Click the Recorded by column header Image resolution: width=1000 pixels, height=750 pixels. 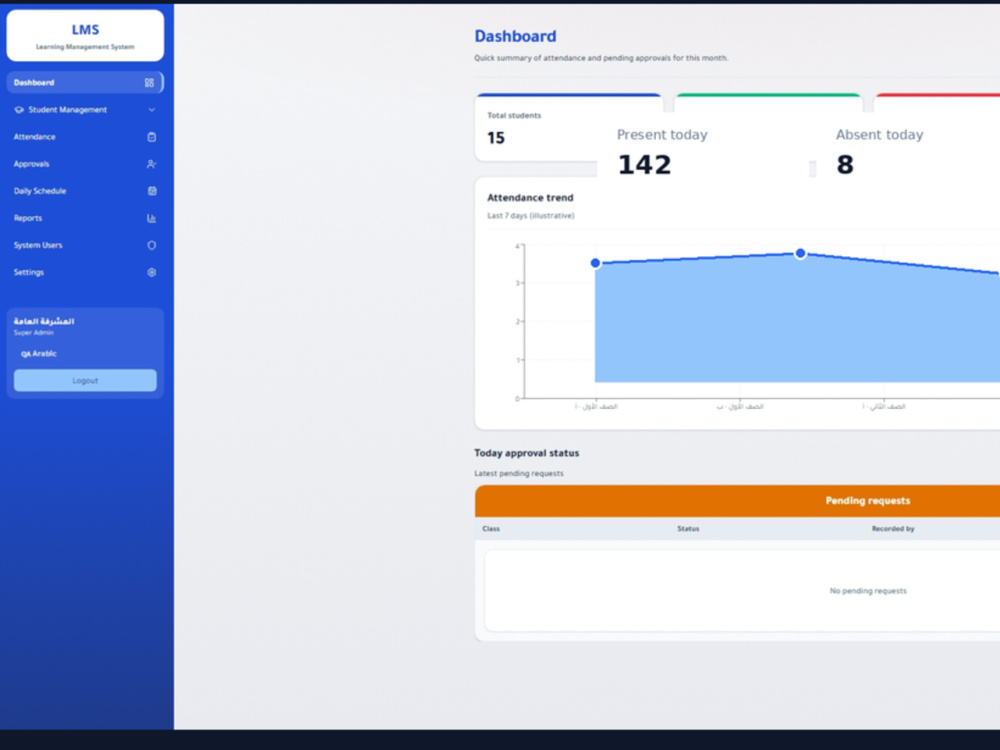[893, 529]
